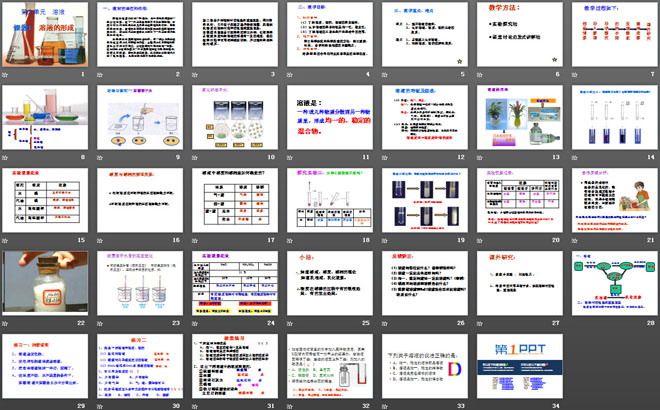Click the animation star under slide 23
Viewport: 660px width, 410px height.
[x=100, y=323]
